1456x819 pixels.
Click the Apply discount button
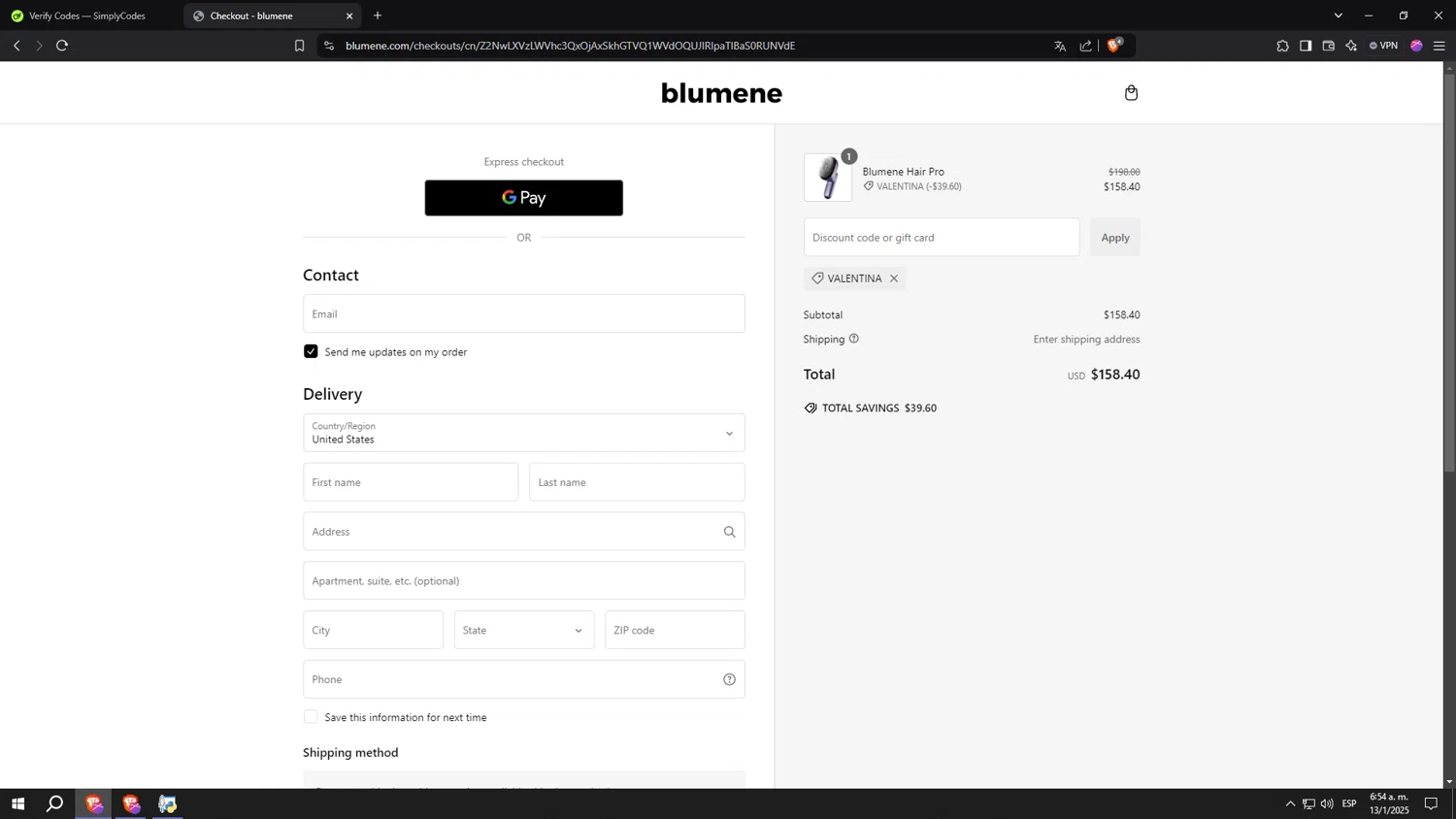1115,237
